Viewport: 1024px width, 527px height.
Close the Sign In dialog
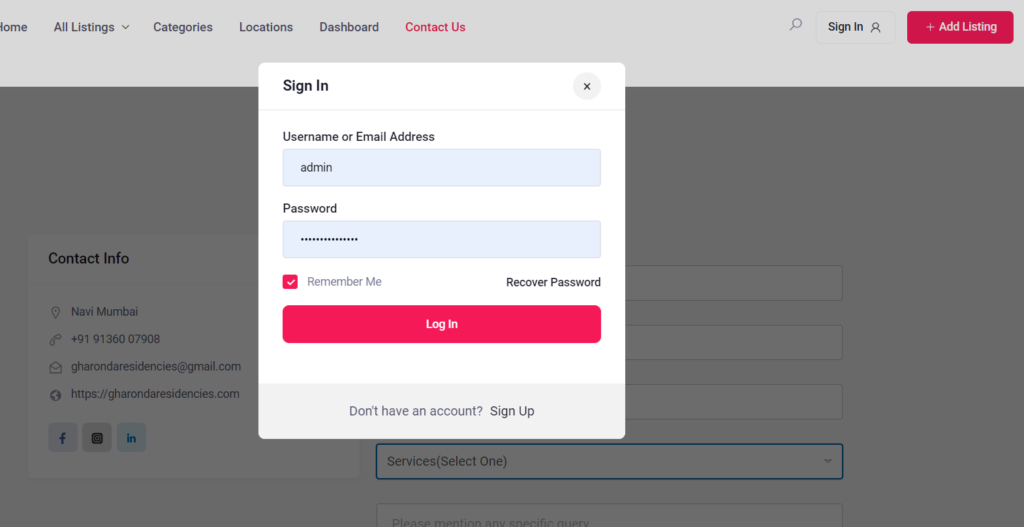tap(587, 86)
